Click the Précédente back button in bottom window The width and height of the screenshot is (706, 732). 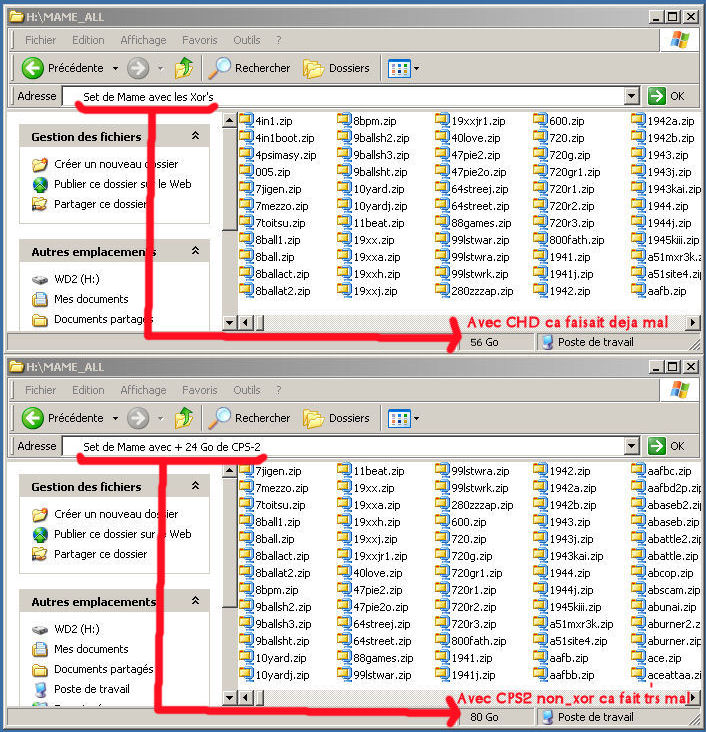point(63,418)
